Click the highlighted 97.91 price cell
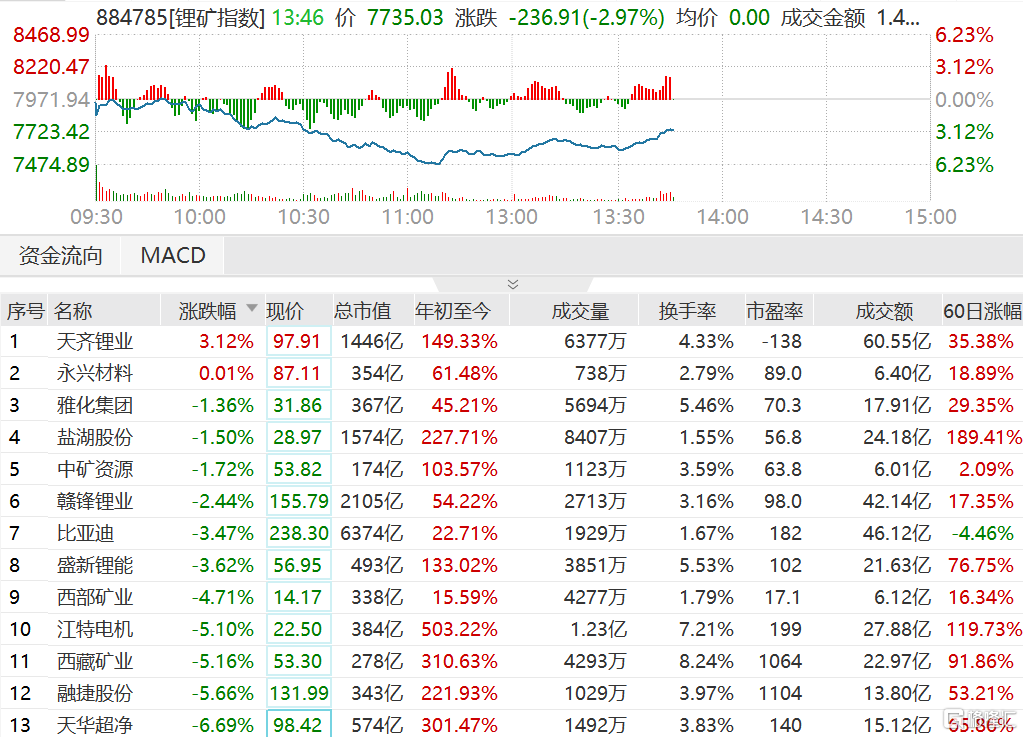This screenshot has height=737, width=1023. pos(297,342)
